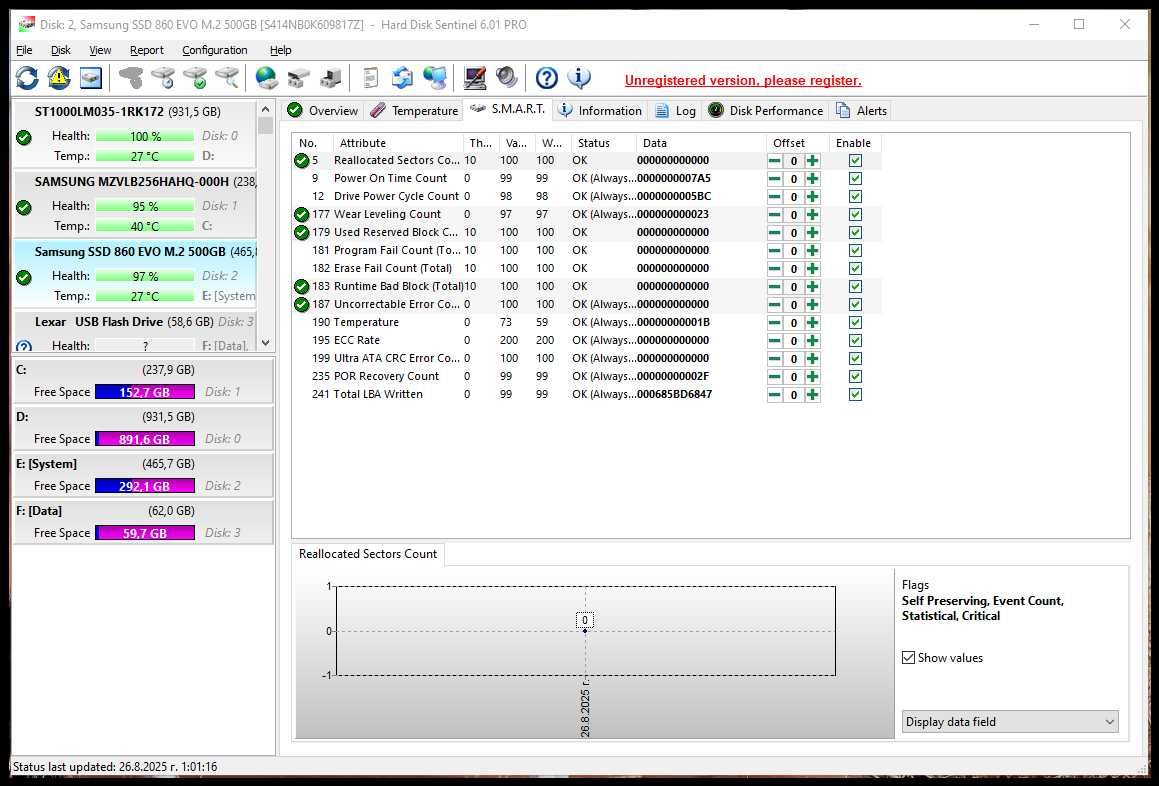The width and height of the screenshot is (1159, 786).
Task: Switch to the Information tab
Action: point(600,110)
